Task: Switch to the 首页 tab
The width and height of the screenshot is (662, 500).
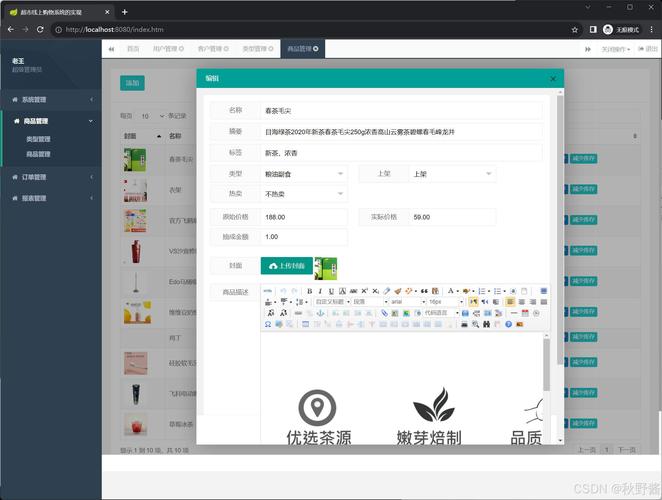Action: [x=133, y=49]
